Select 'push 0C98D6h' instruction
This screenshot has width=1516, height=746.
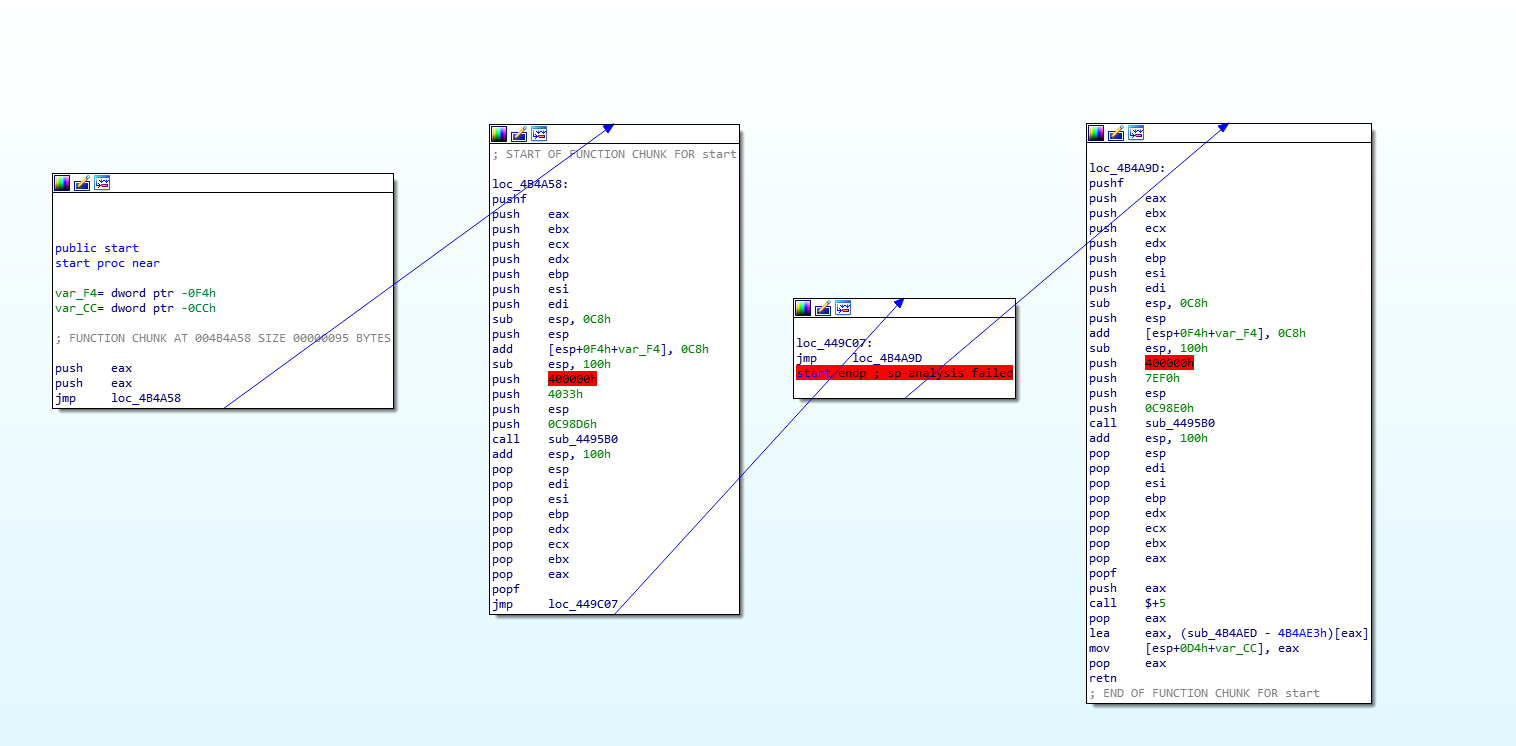544,424
